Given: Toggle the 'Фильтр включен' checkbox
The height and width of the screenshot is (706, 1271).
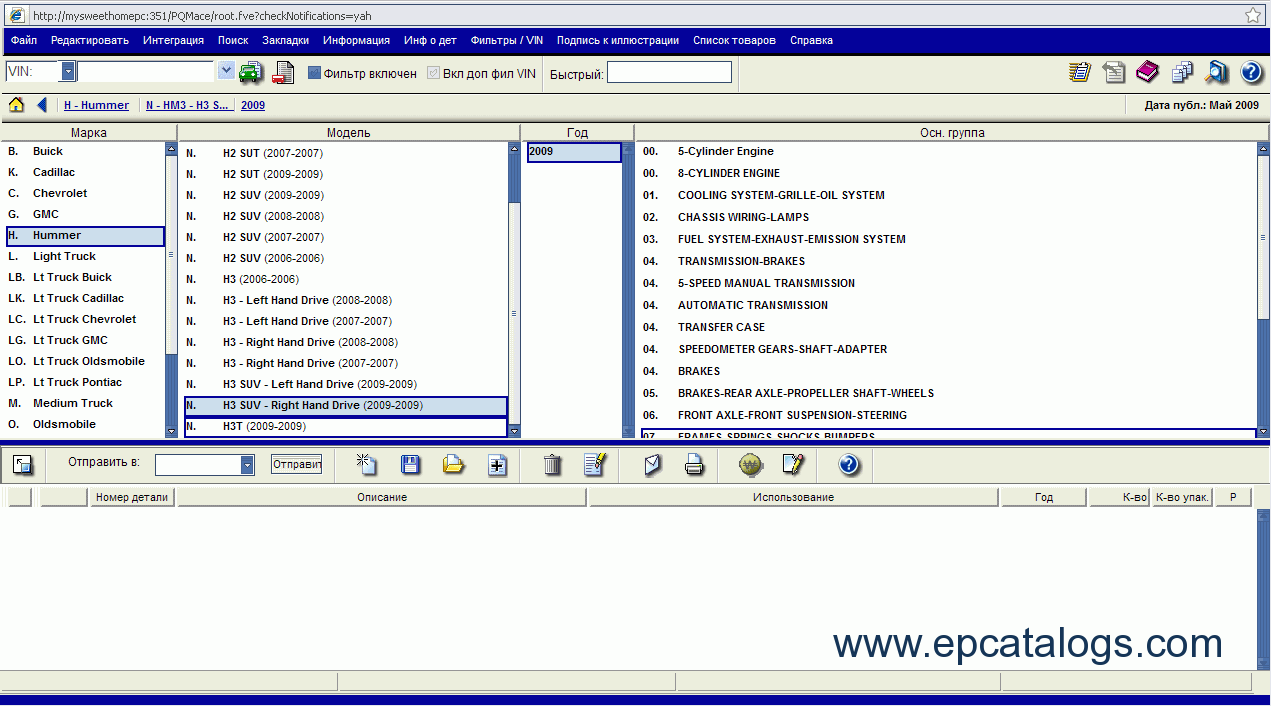Looking at the screenshot, I should pos(314,73).
